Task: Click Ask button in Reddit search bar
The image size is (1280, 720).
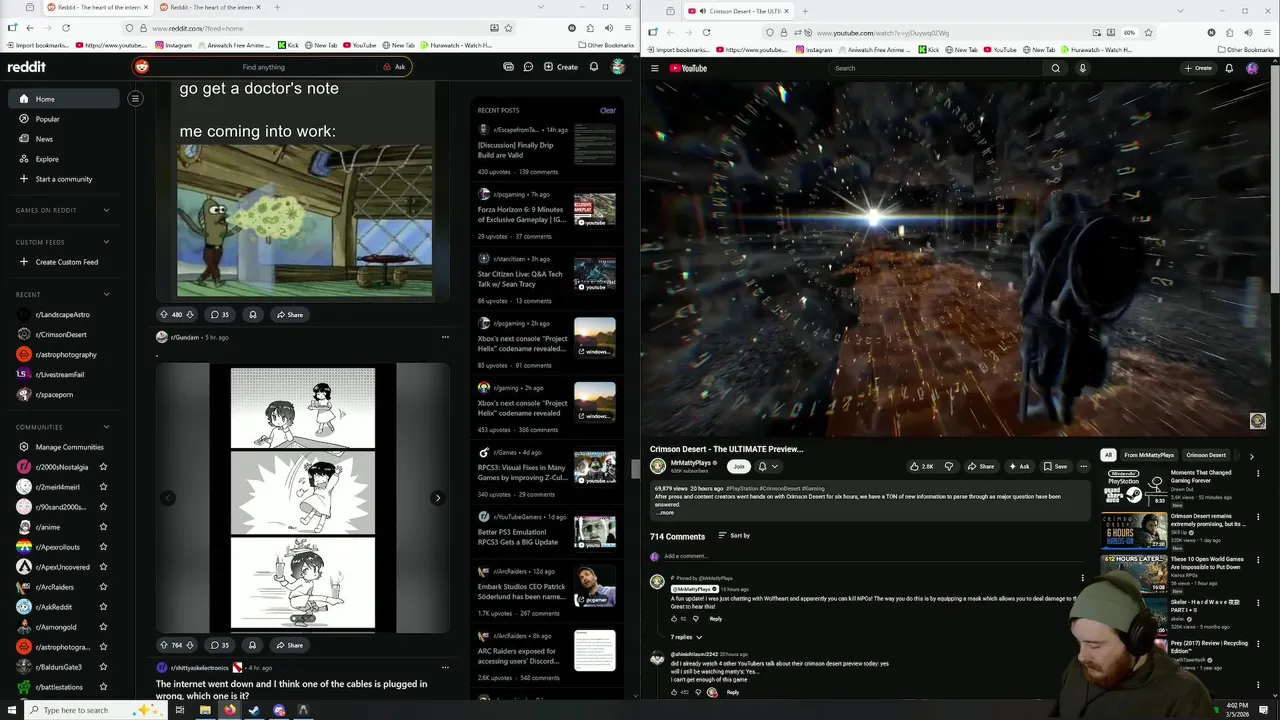Action: tap(394, 67)
